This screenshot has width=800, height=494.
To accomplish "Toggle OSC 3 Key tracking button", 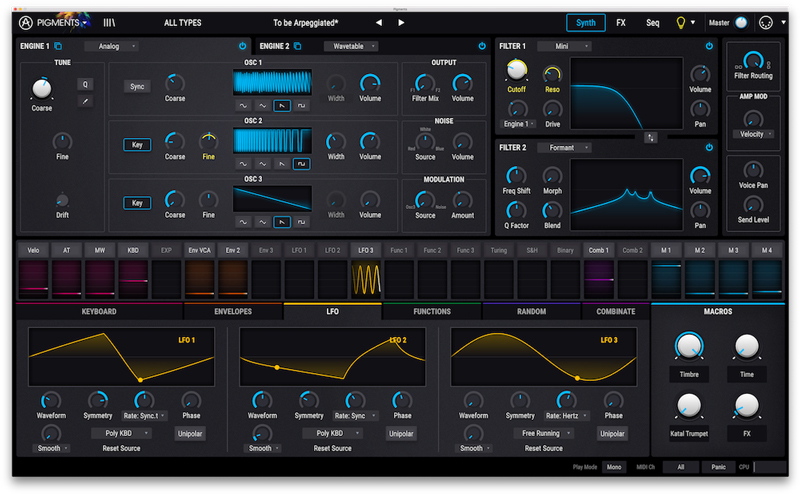I will coord(137,203).
